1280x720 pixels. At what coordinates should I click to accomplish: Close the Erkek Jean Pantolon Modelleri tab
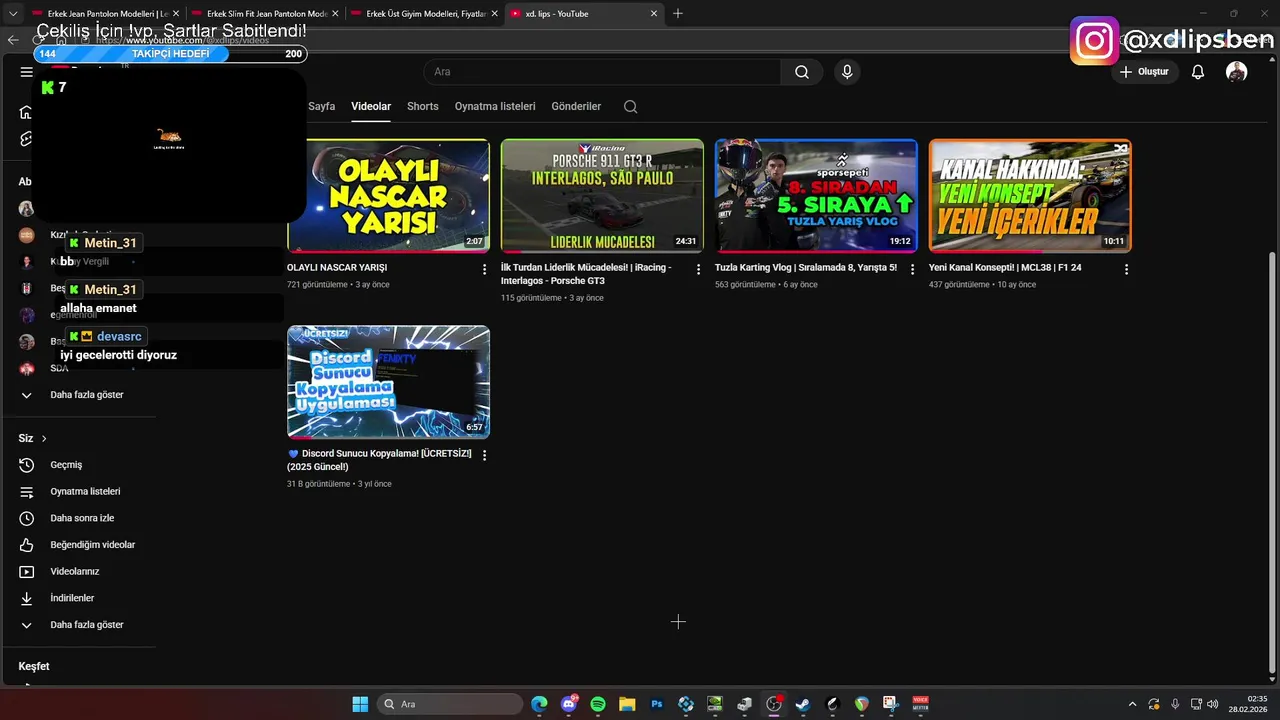pyautogui.click(x=176, y=14)
